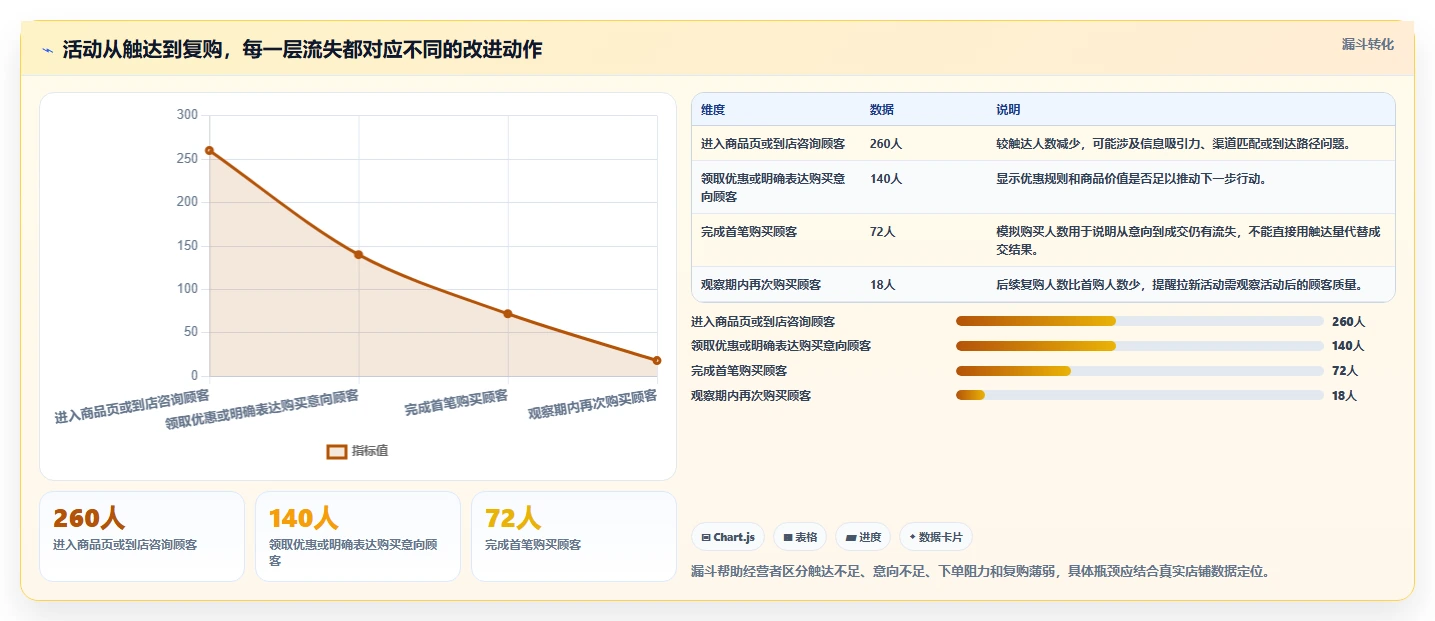Click the 进入商品页或到店咨询顾客 table cell
The height and width of the screenshot is (621, 1435).
(x=774, y=143)
